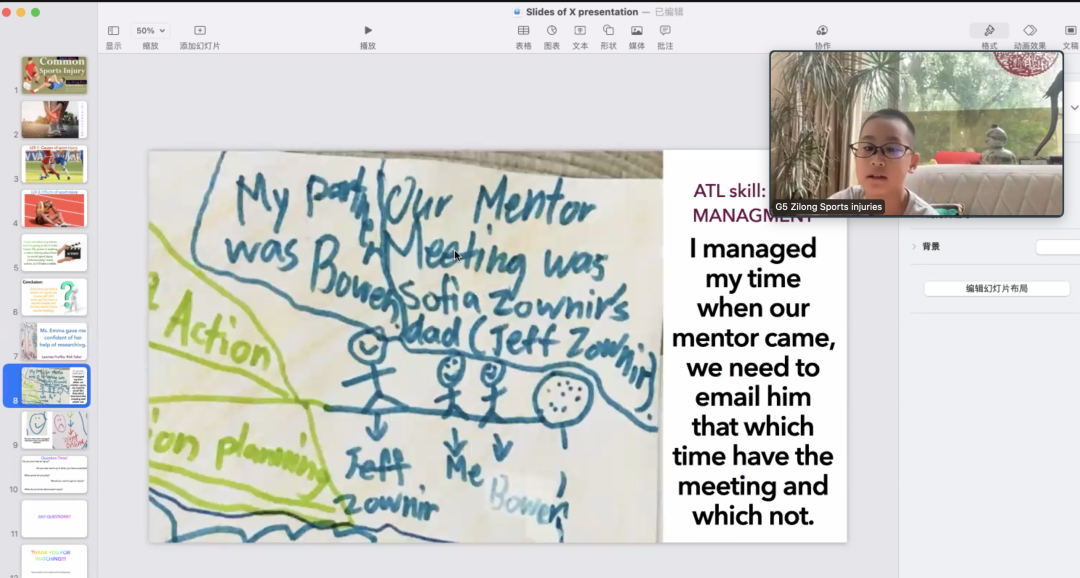
Task: Click the Chart (图表) icon
Action: [x=551, y=31]
